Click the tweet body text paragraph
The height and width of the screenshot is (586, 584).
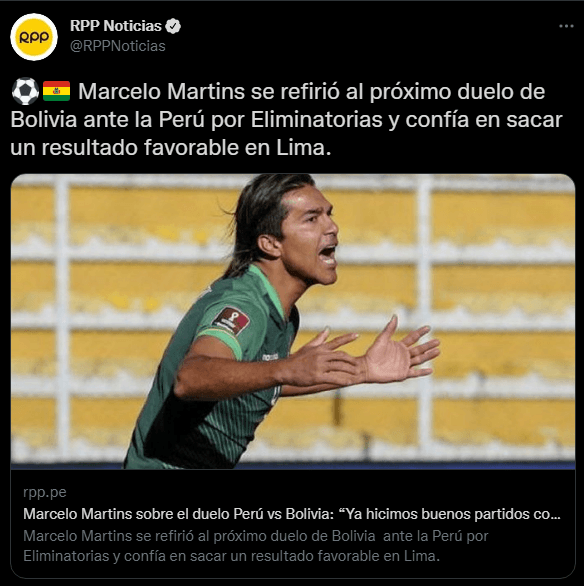287,120
